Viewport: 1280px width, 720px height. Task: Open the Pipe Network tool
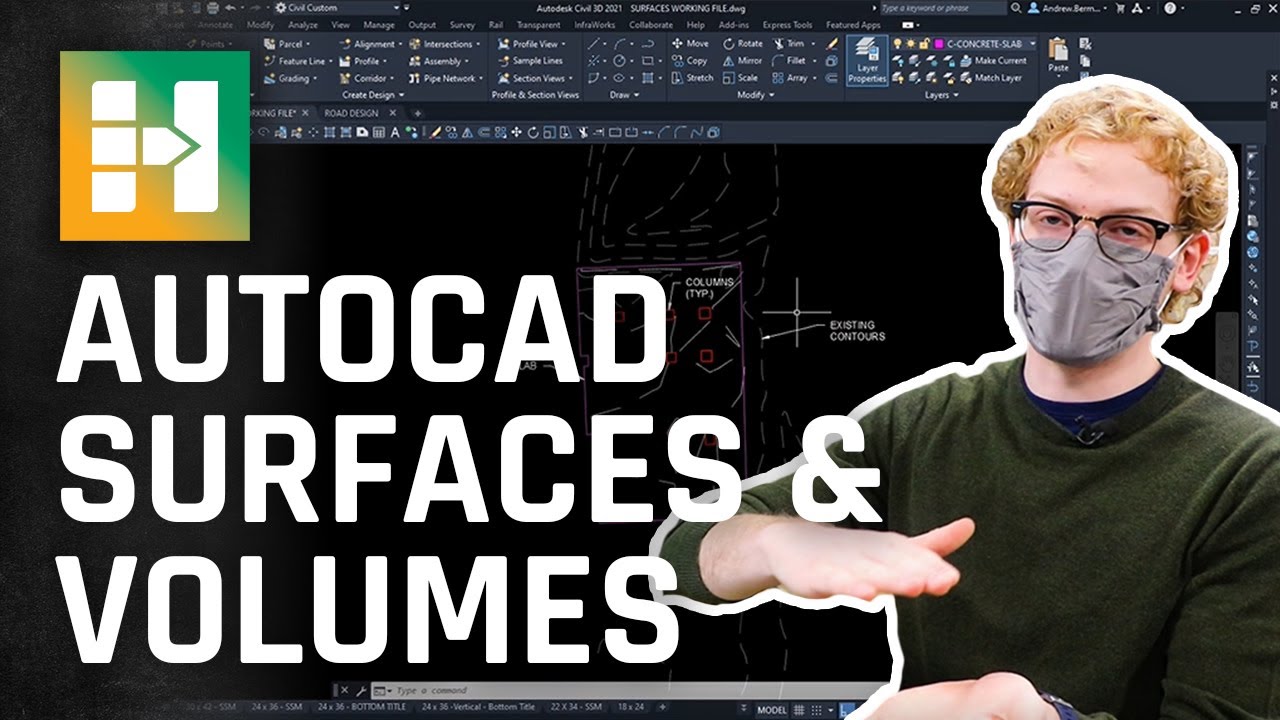pos(445,78)
